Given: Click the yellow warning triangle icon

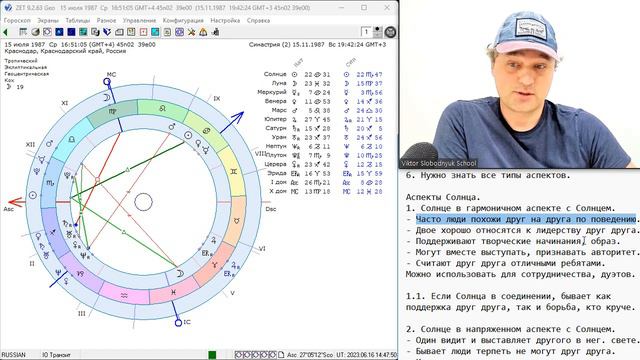Looking at the screenshot, I should [203, 32].
